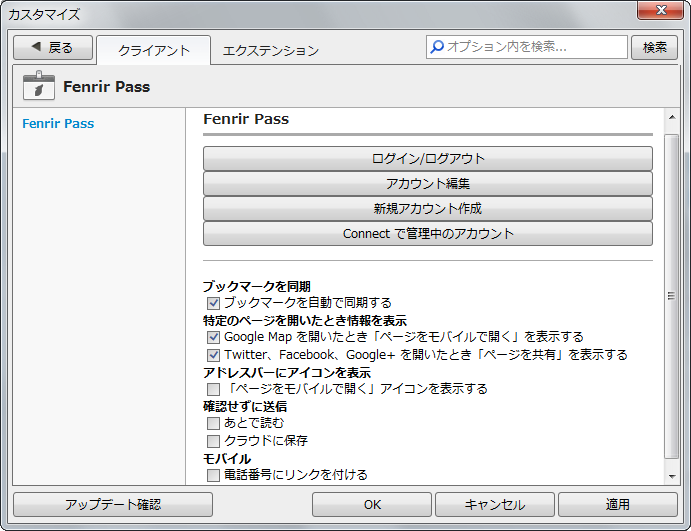Click the 適用 button
Viewport: 691px width, 531px height.
coord(618,504)
